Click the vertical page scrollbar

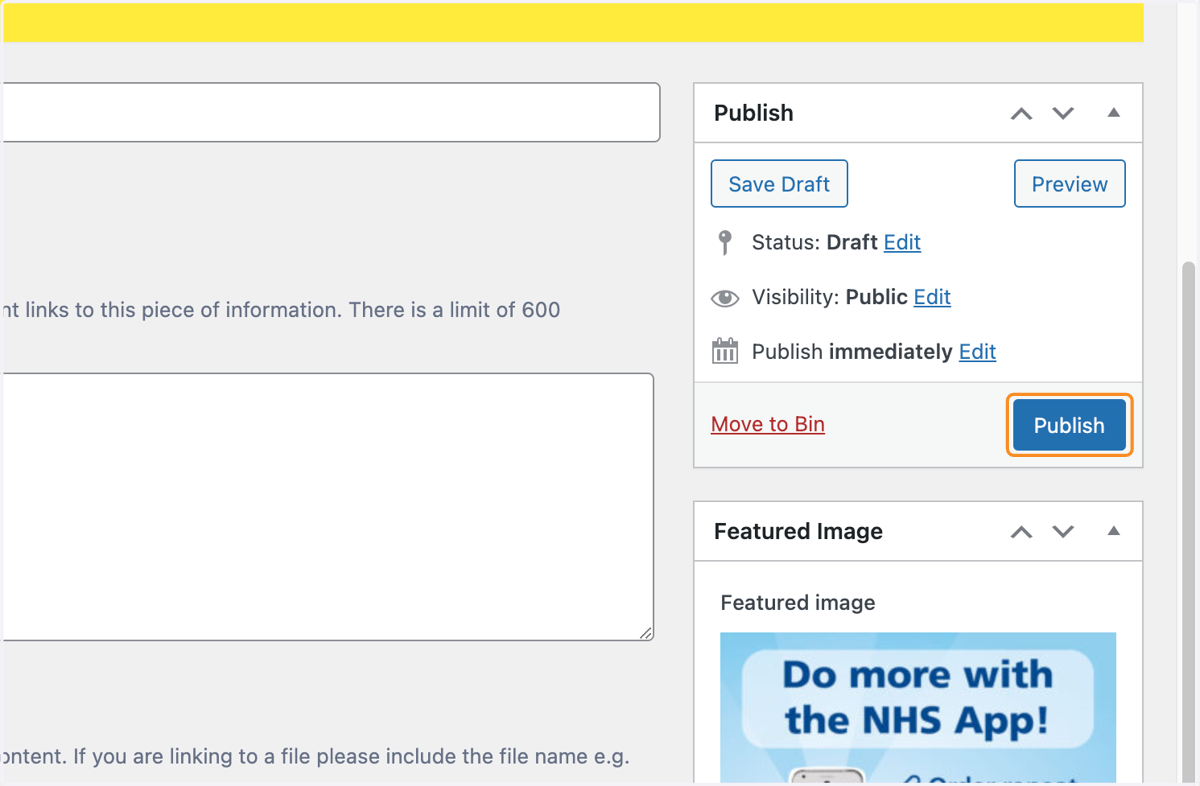point(1189,520)
